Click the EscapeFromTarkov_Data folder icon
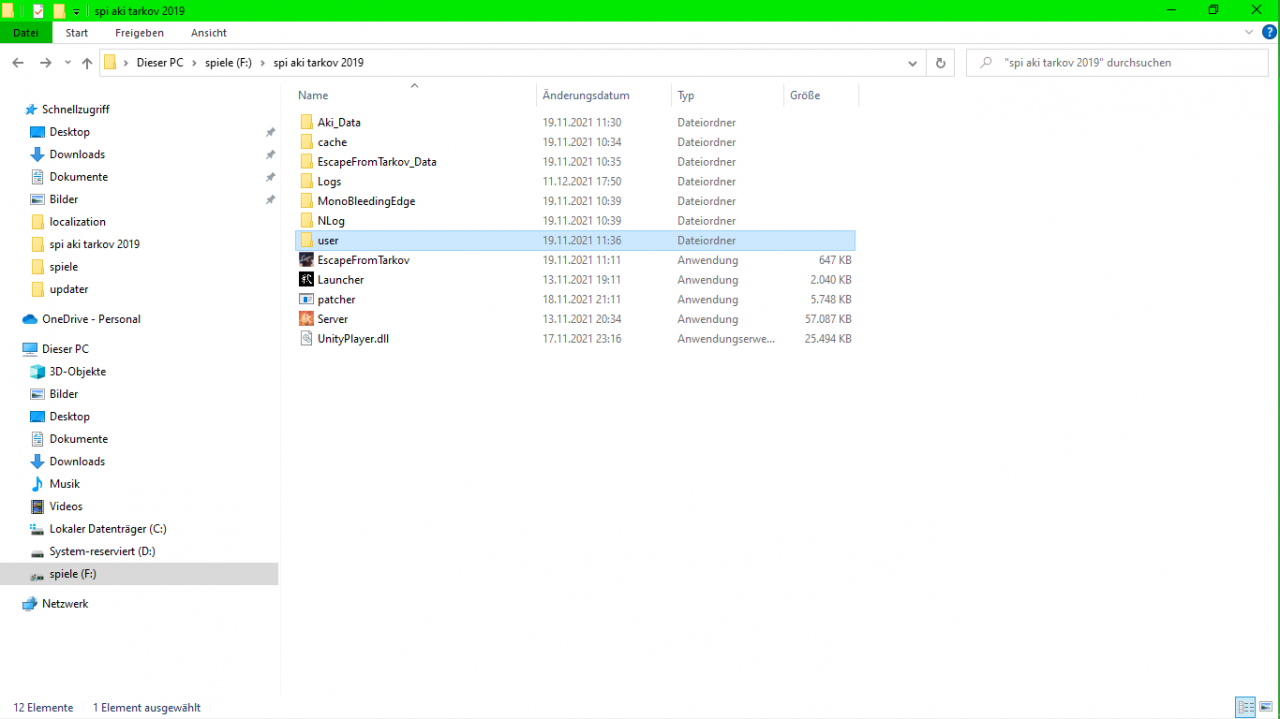 pyautogui.click(x=307, y=161)
